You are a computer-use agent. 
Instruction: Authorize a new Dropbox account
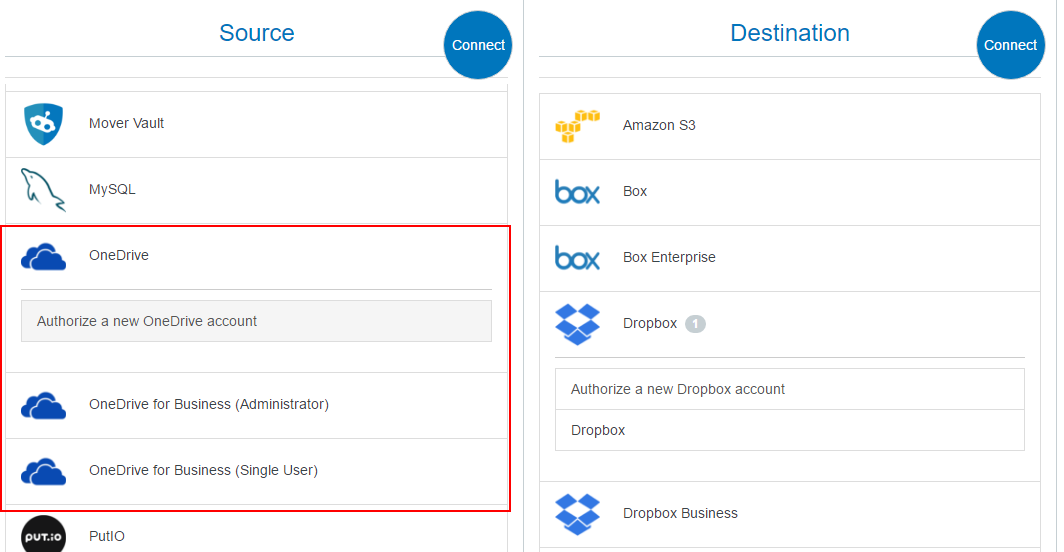coord(789,389)
